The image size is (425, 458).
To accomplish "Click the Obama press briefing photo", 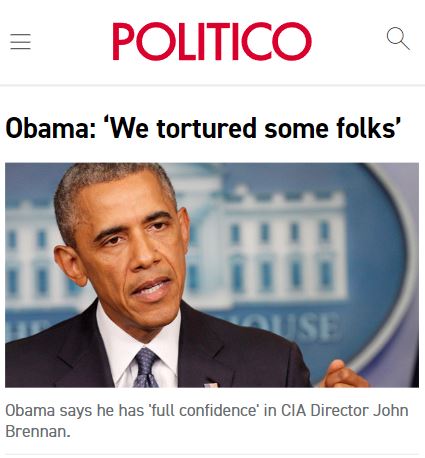I will (x=212, y=275).
